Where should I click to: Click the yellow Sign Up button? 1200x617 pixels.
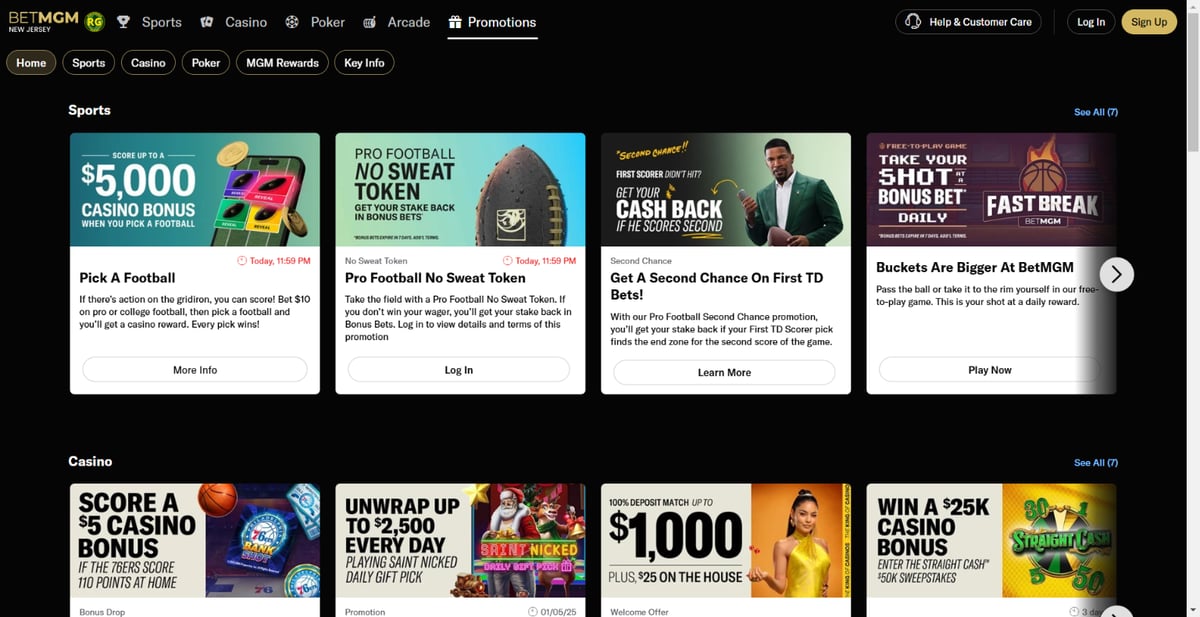[x=1149, y=22]
